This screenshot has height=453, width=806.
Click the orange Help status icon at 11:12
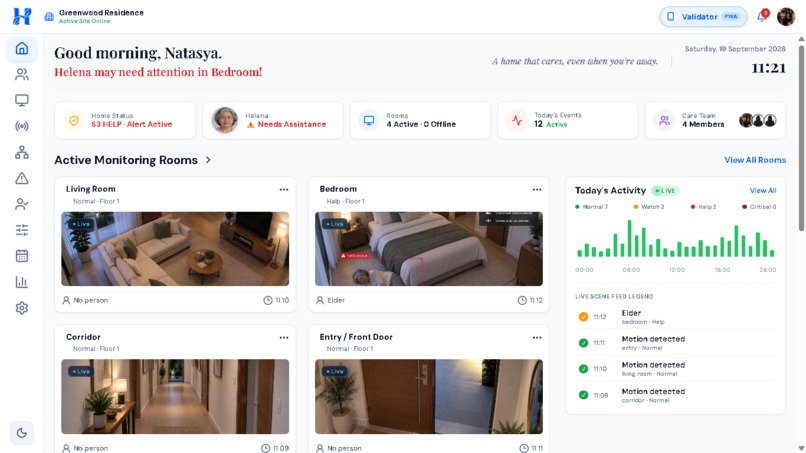[x=583, y=317]
